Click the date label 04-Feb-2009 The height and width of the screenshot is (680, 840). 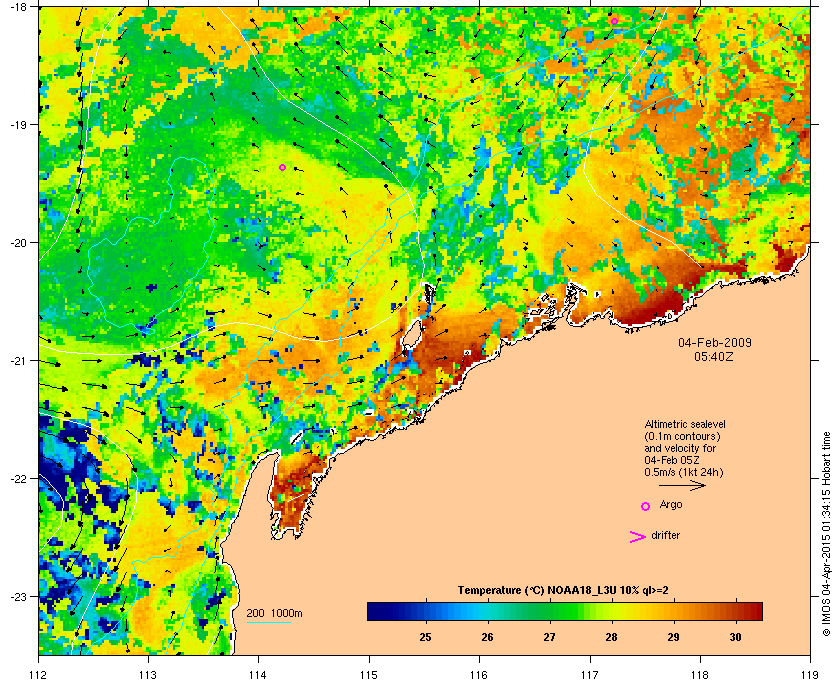[715, 342]
